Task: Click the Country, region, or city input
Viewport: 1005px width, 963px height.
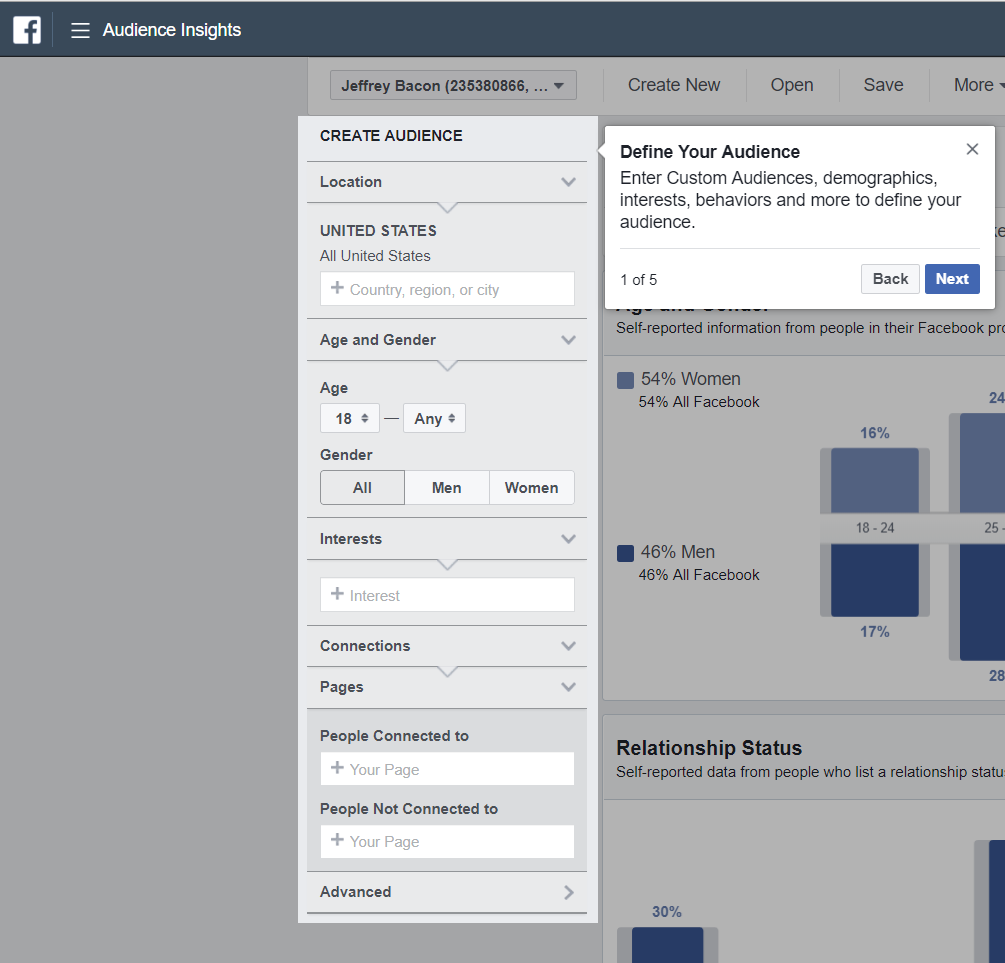Action: pyautogui.click(x=447, y=289)
